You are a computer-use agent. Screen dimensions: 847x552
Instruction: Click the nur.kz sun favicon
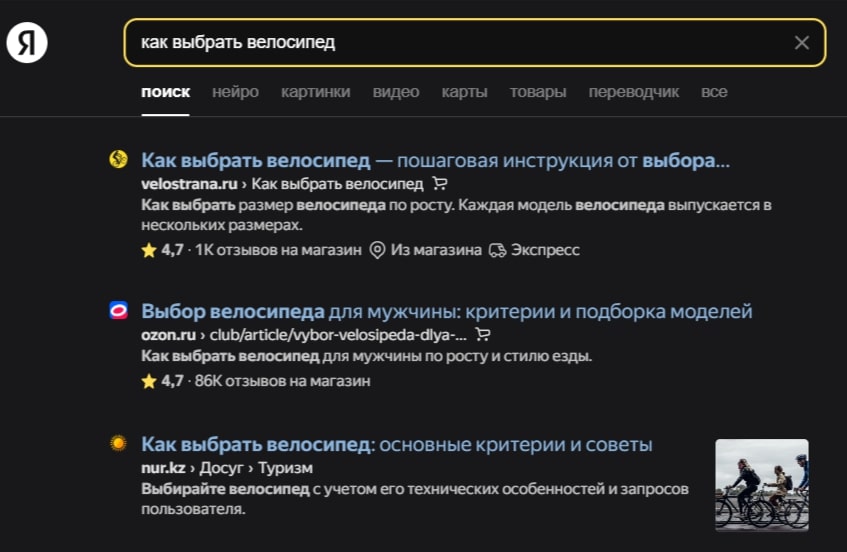118,443
